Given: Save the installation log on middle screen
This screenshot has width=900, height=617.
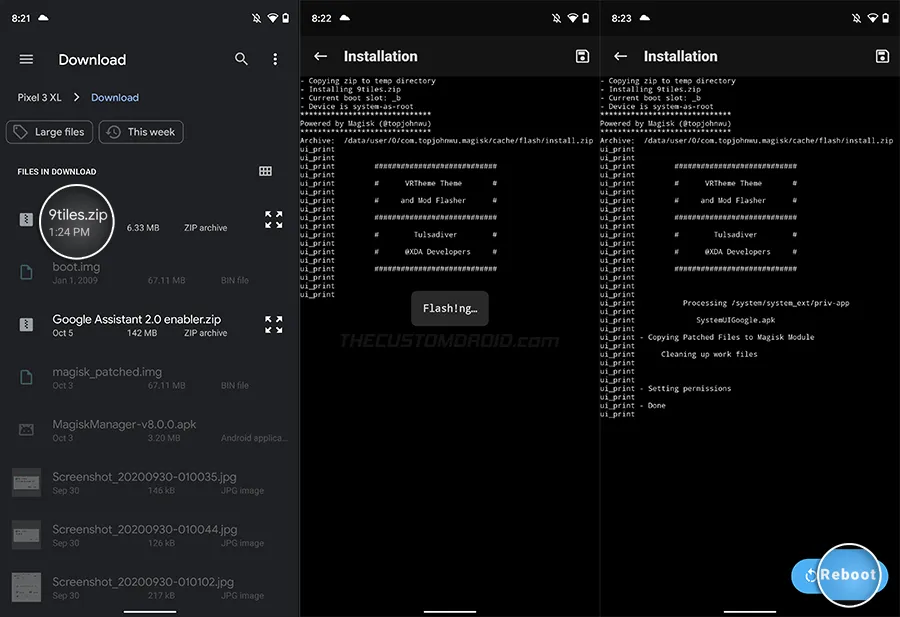Looking at the screenshot, I should (582, 56).
